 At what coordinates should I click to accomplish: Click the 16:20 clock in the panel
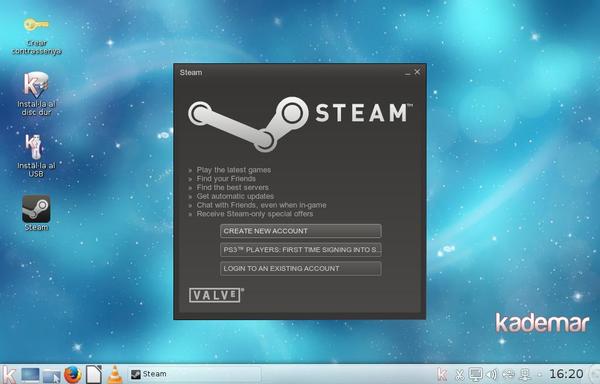[566, 374]
